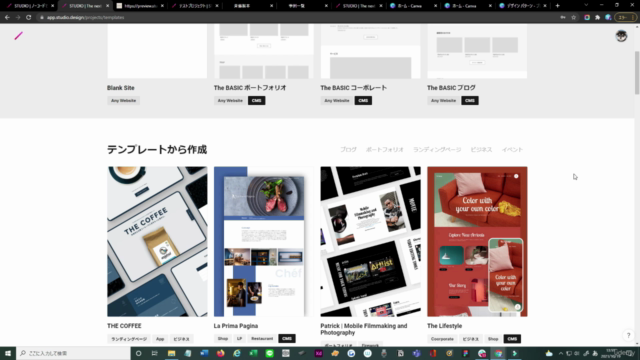640x360 pixels.
Task: Open Patrick Mobile Filmmaking template preview
Action: pyautogui.click(x=370, y=241)
